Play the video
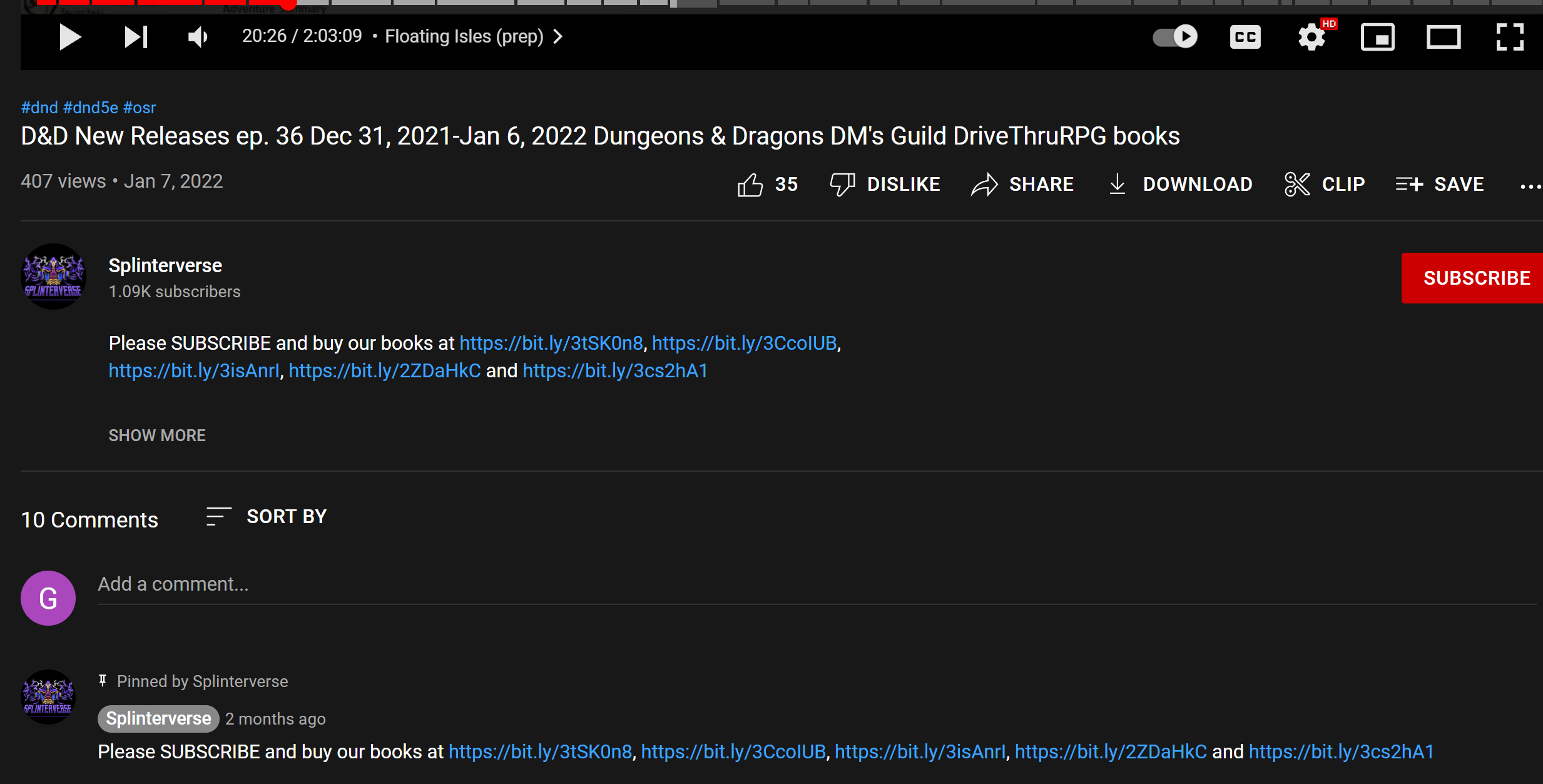Screen dimensions: 1543x784 pyautogui.click(x=69, y=37)
